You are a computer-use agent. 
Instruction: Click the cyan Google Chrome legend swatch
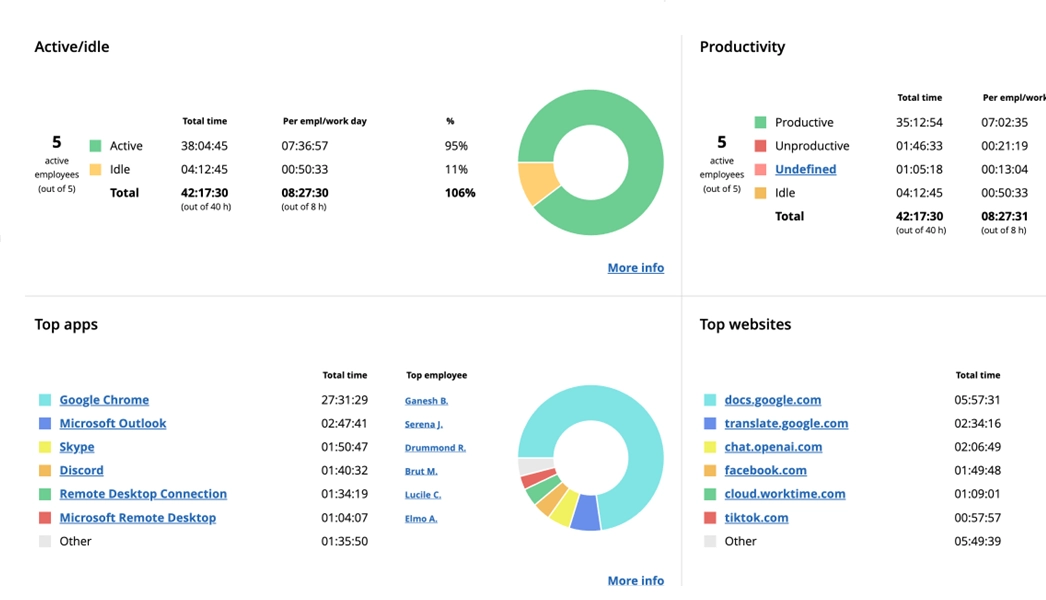coord(45,400)
